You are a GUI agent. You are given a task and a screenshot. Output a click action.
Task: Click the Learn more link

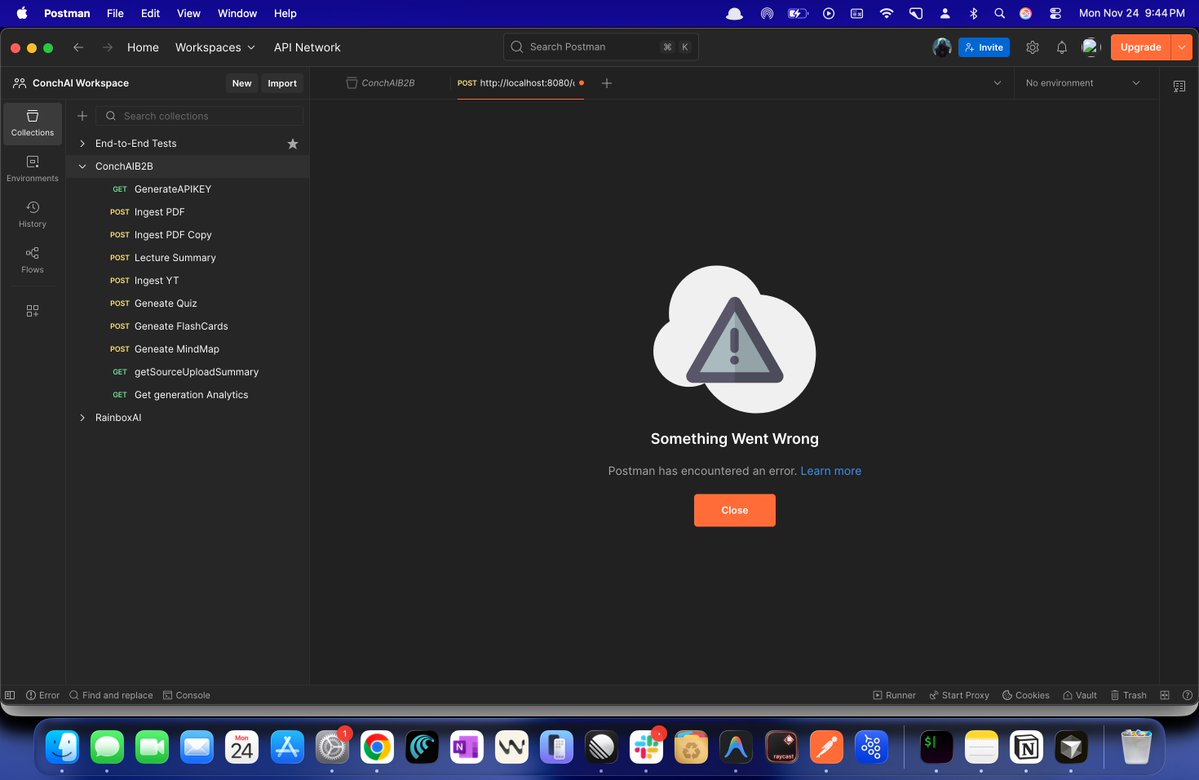point(830,470)
